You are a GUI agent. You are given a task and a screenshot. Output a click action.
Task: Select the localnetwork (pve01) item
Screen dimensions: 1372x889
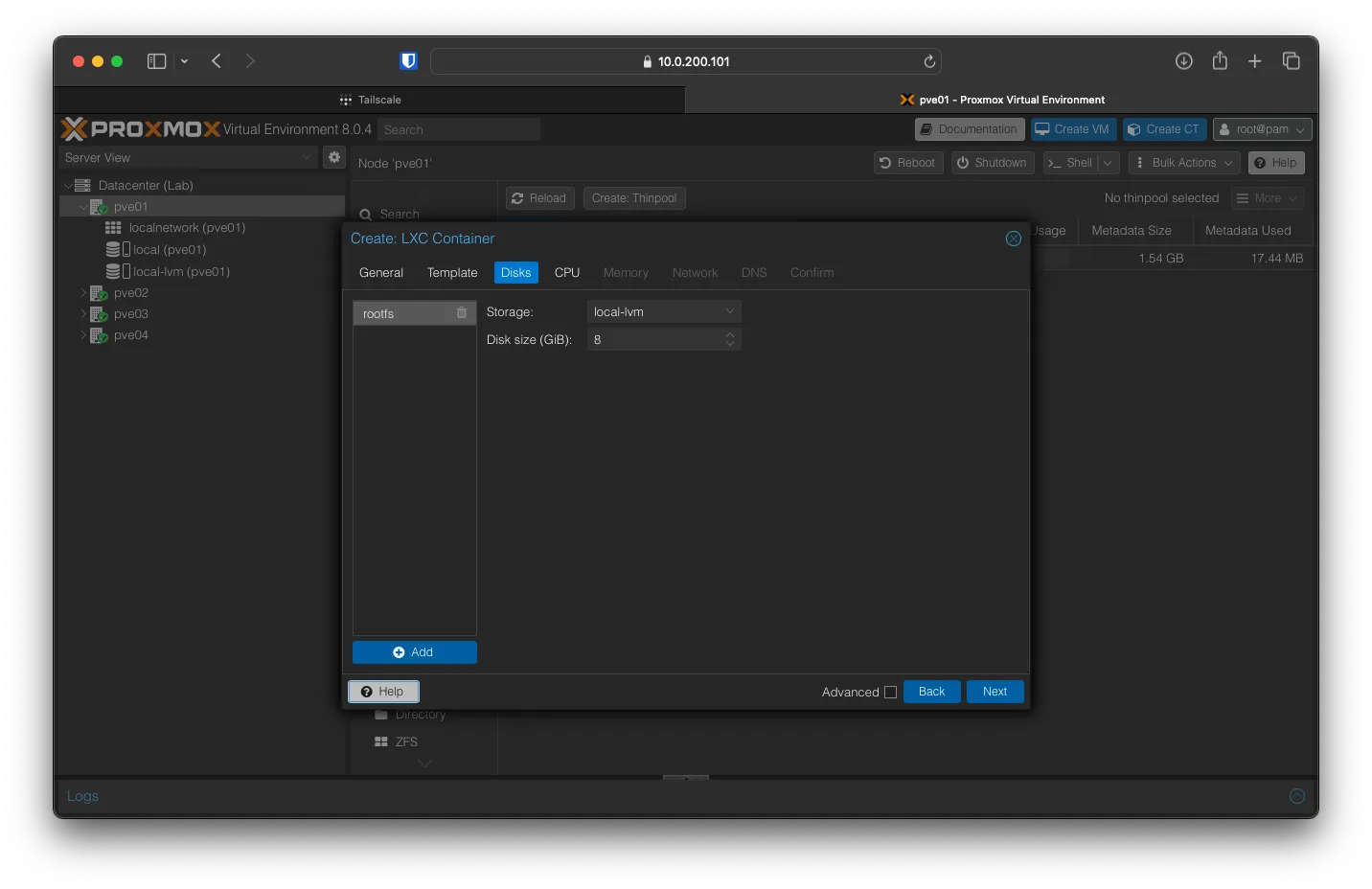(x=187, y=228)
